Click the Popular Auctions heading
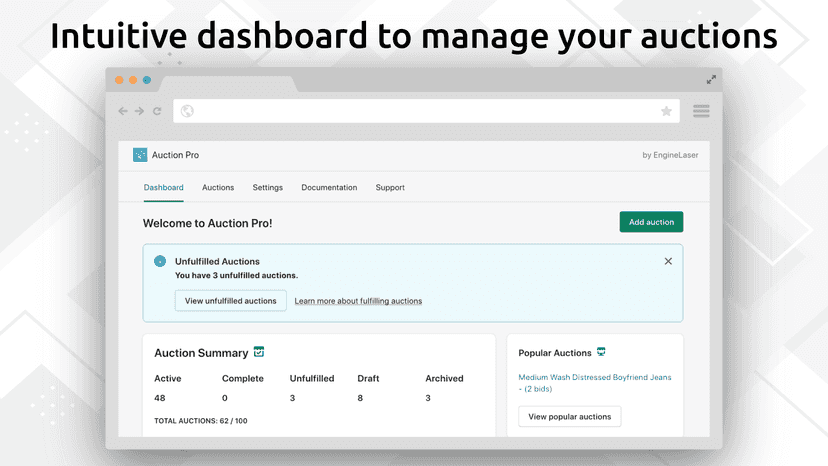Viewport: 828px width, 466px height. [554, 353]
